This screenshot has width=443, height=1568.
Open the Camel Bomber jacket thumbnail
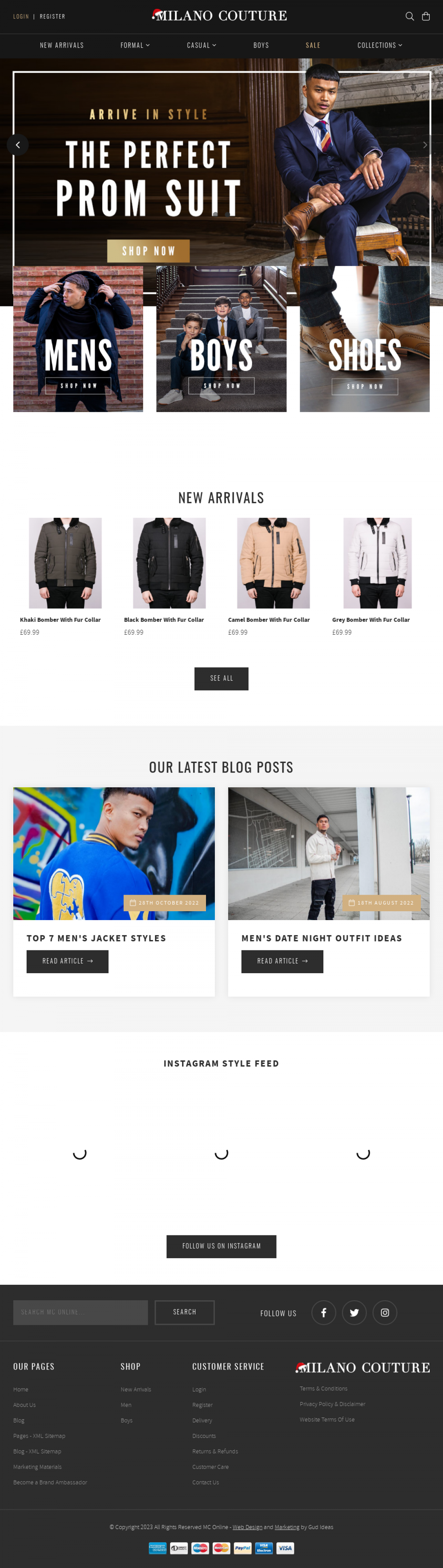point(273,562)
